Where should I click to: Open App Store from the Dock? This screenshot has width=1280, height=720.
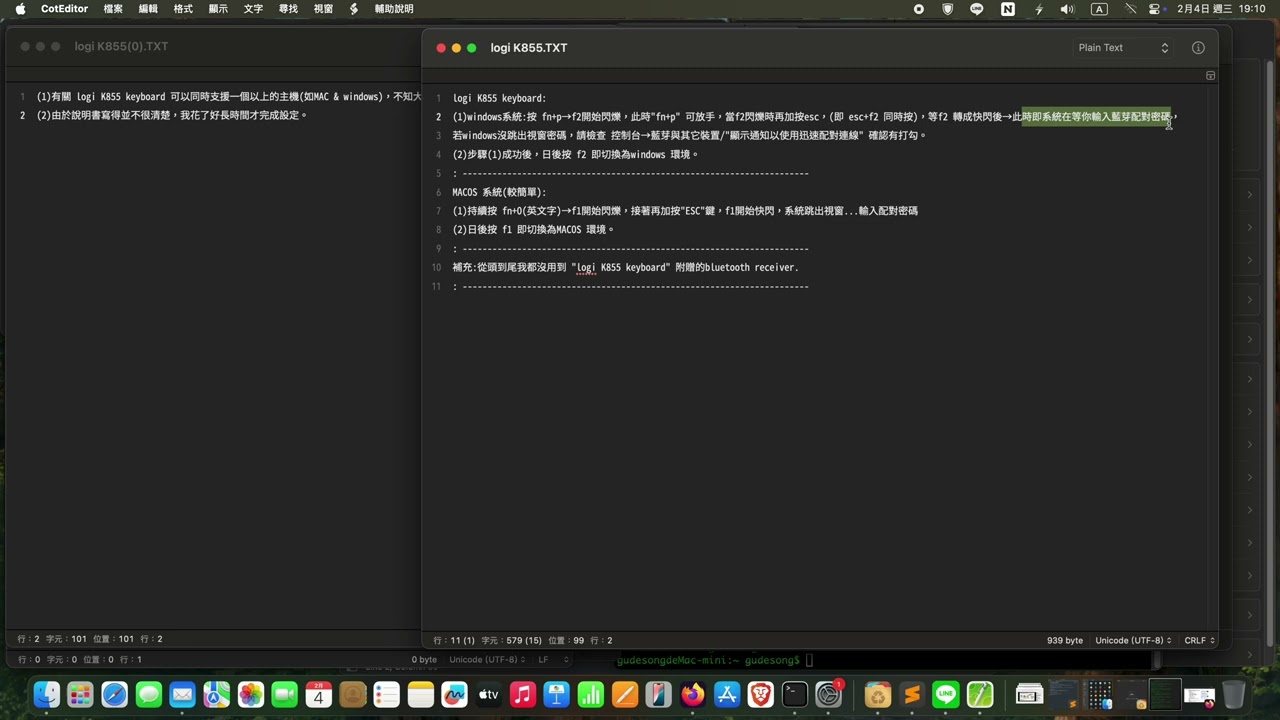pos(726,694)
